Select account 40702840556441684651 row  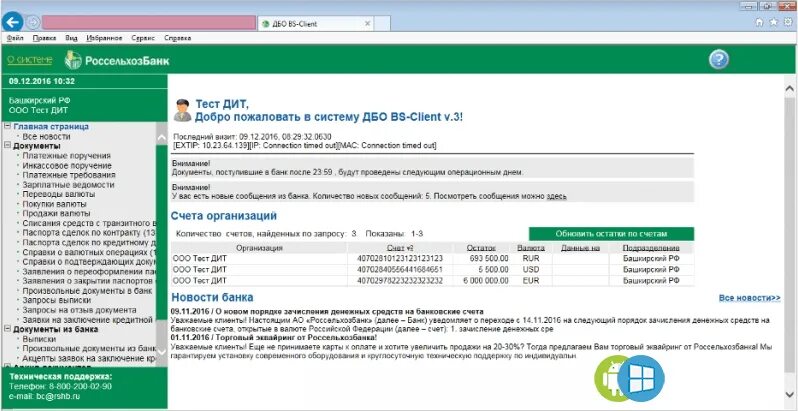[433, 270]
